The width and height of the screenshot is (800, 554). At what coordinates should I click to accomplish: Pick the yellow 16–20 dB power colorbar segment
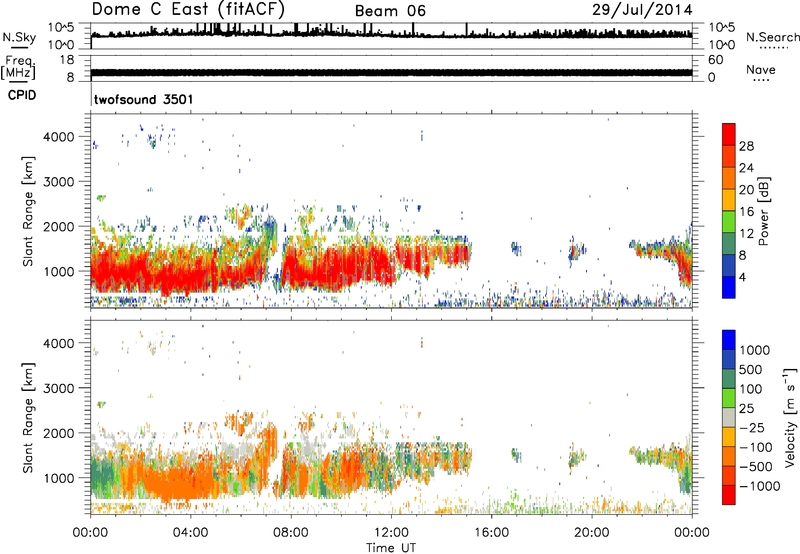coord(729,200)
